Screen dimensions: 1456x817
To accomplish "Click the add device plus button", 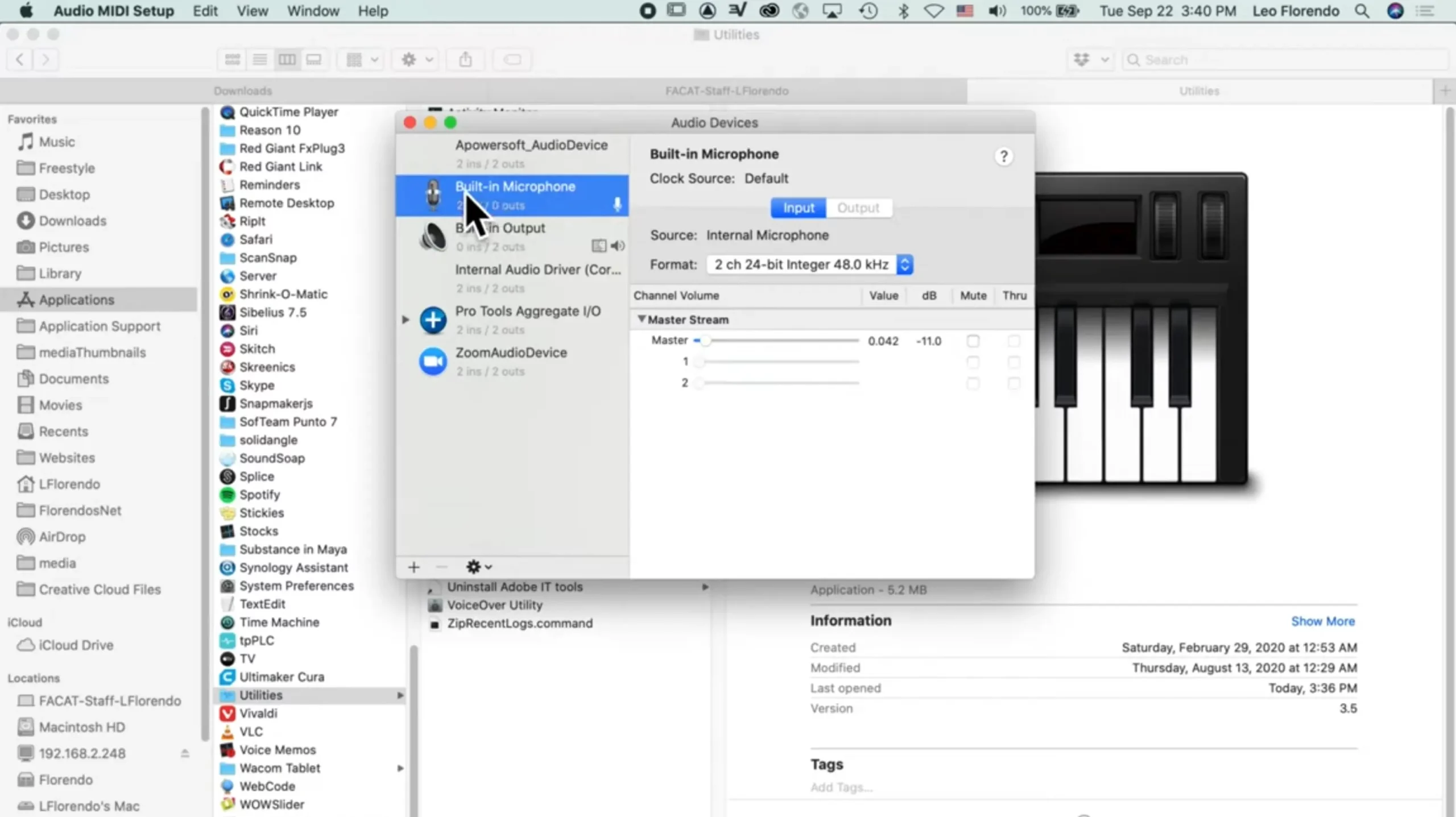I will tap(413, 567).
